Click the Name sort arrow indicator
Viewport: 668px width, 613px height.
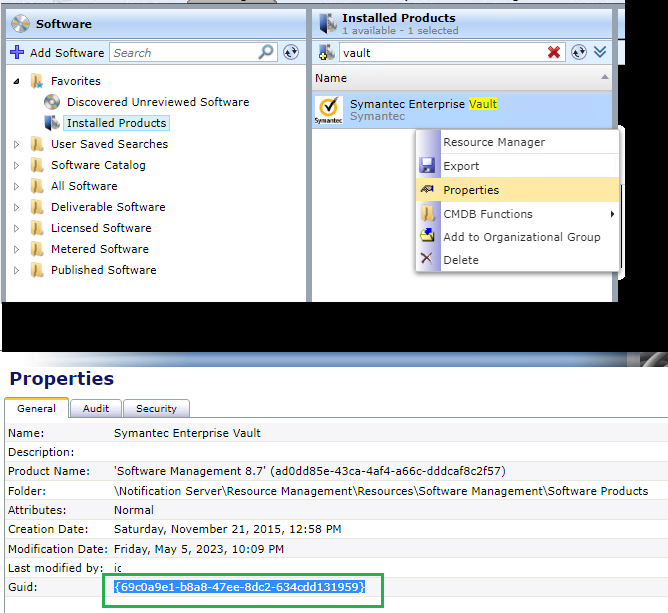pos(605,77)
